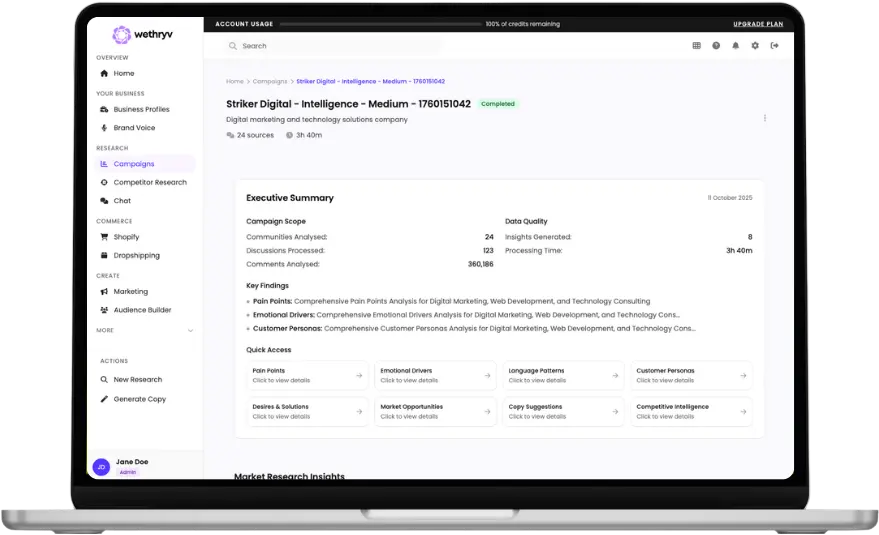Click the logout icon in header
The height and width of the screenshot is (535, 879).
774,45
